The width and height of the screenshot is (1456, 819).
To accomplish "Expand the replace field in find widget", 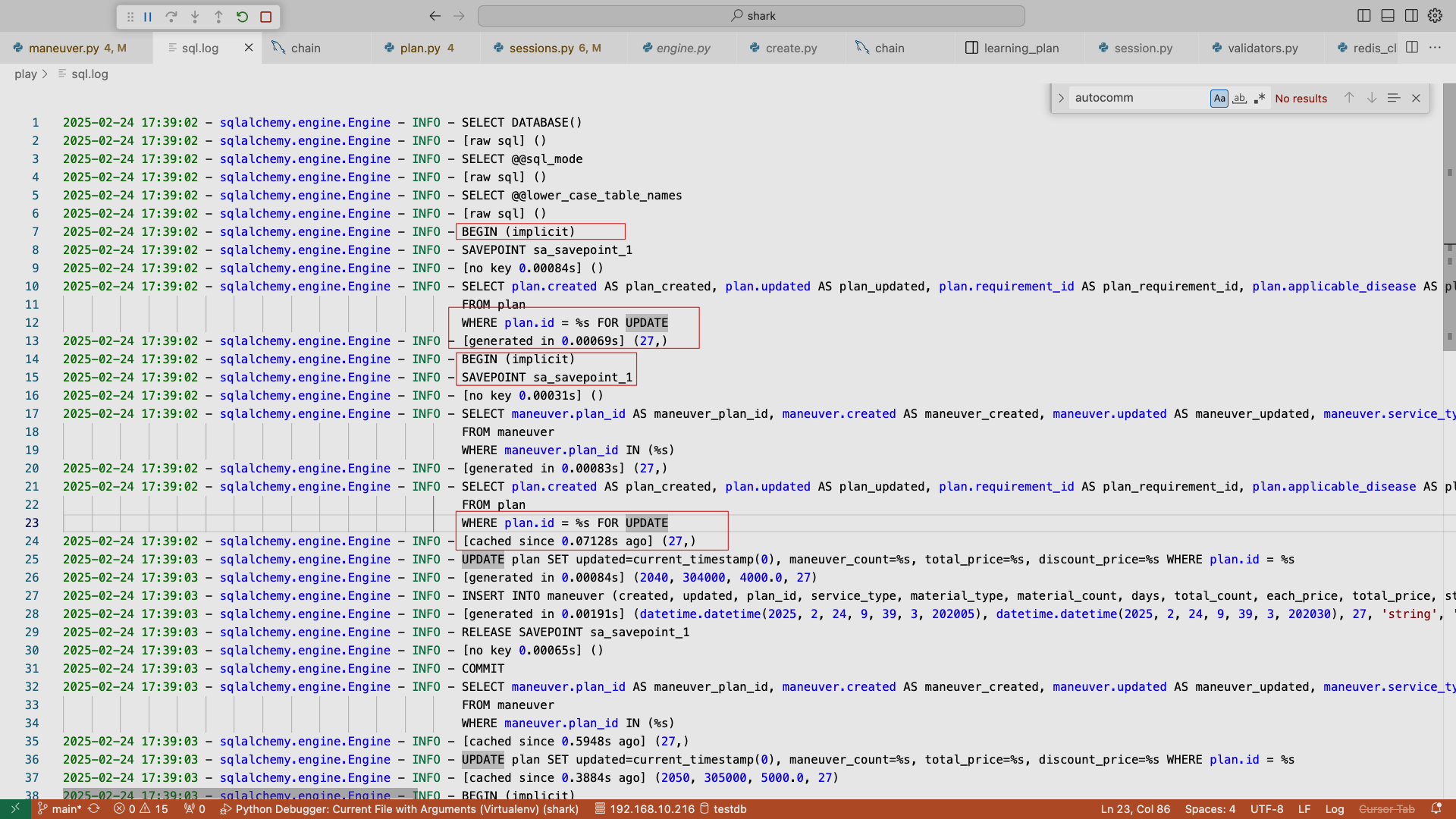I will [x=1061, y=98].
